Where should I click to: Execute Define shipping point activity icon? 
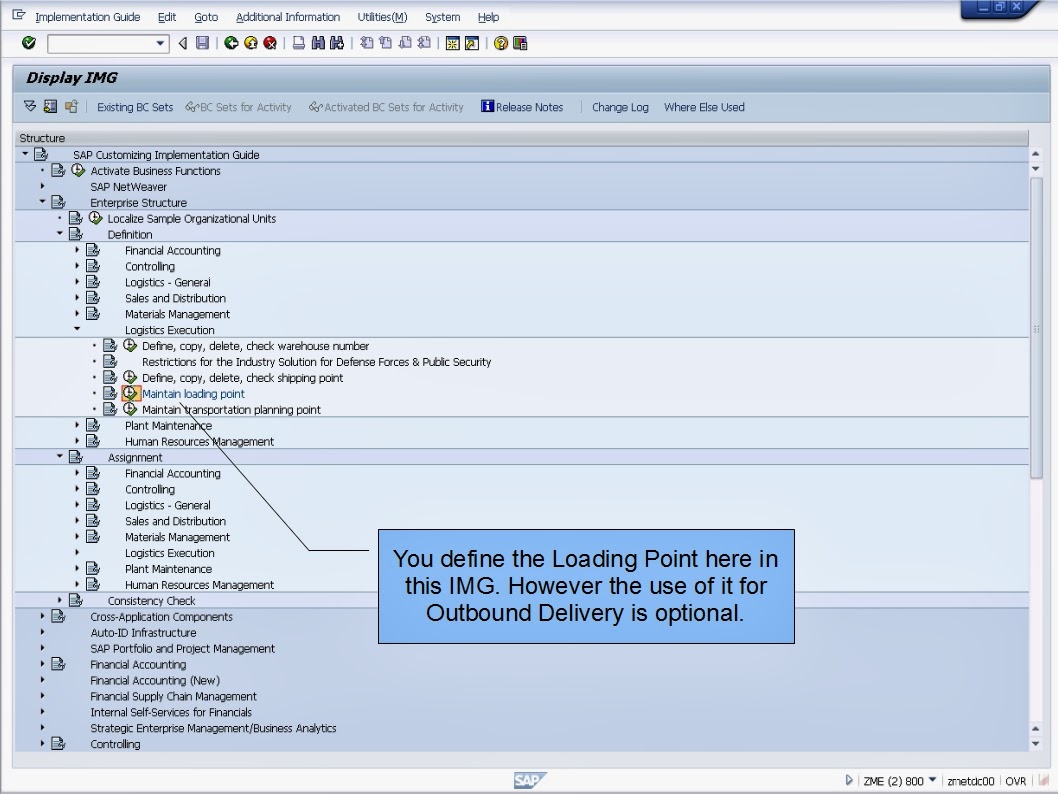click(x=130, y=378)
